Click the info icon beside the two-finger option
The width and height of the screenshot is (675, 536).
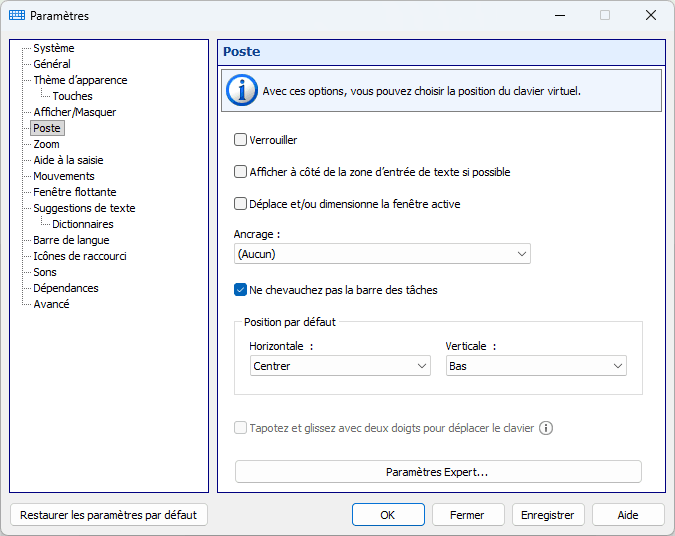546,428
